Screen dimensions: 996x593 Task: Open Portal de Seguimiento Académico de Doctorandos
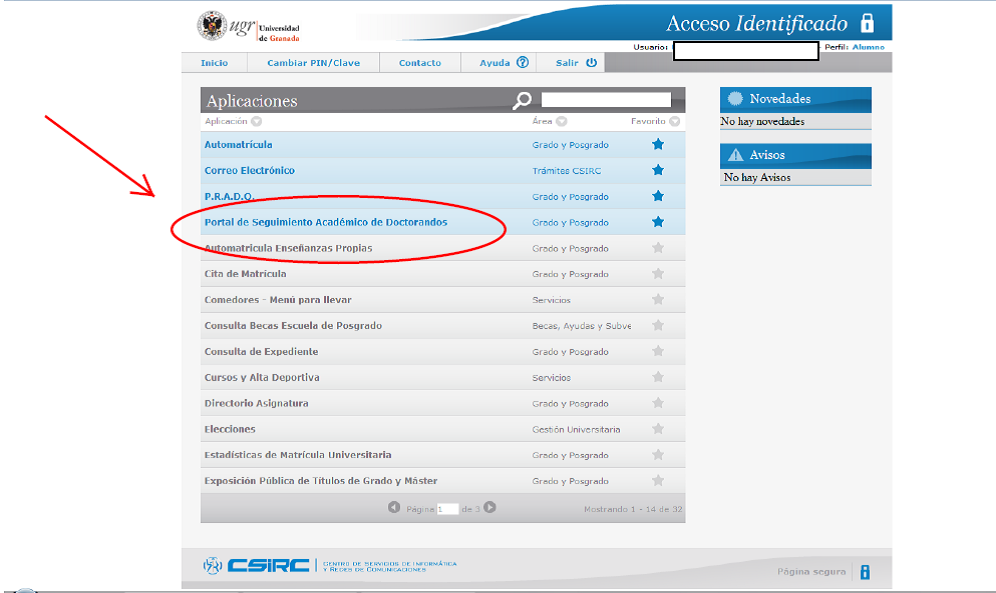(x=325, y=222)
